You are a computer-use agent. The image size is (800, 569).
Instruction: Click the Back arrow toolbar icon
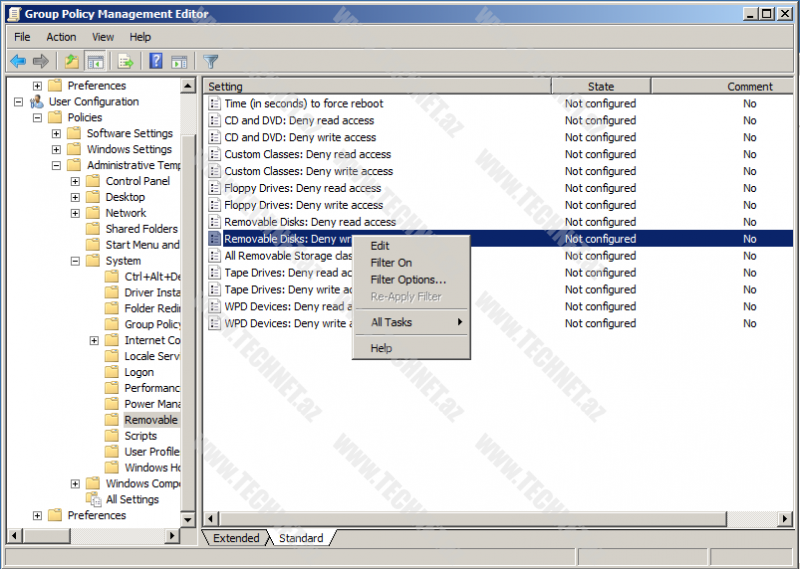(18, 61)
